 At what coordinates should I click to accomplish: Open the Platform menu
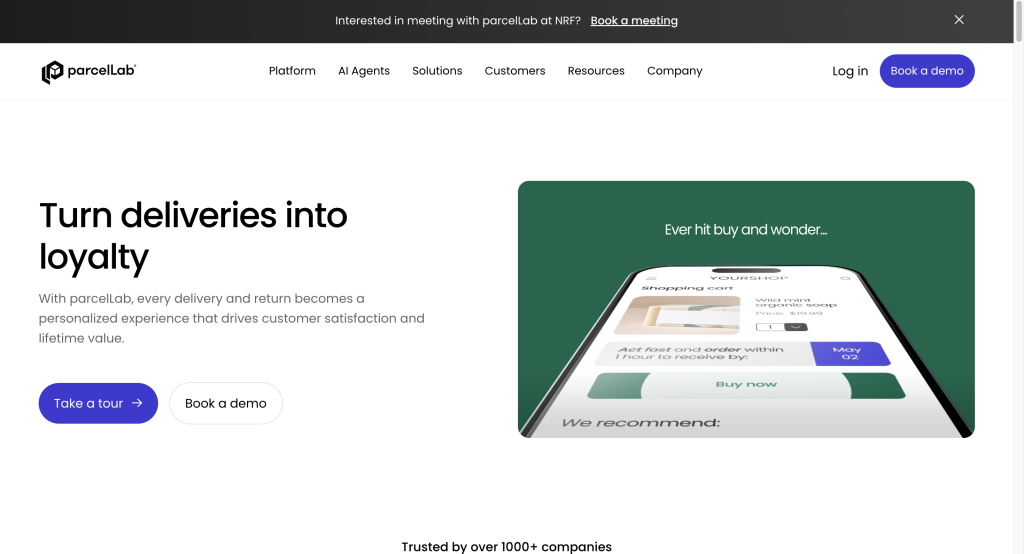(292, 71)
